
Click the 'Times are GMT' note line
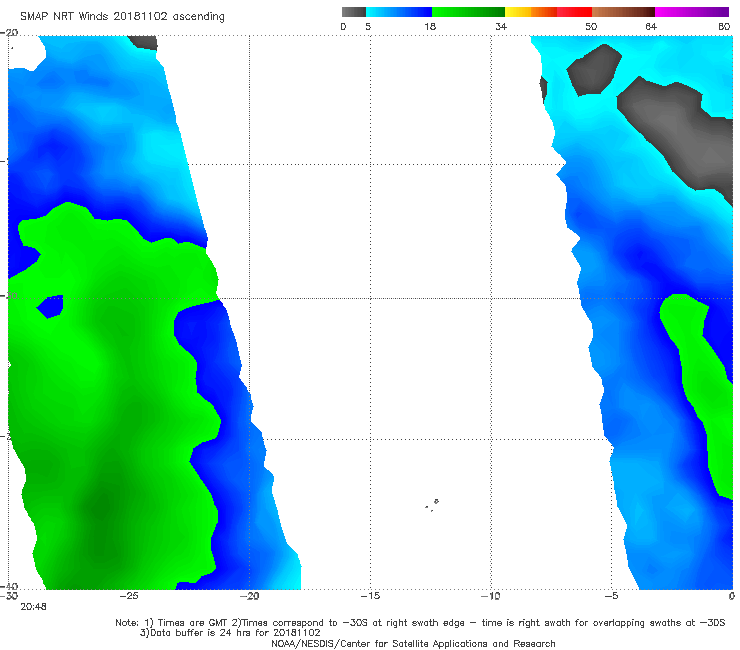420,623
